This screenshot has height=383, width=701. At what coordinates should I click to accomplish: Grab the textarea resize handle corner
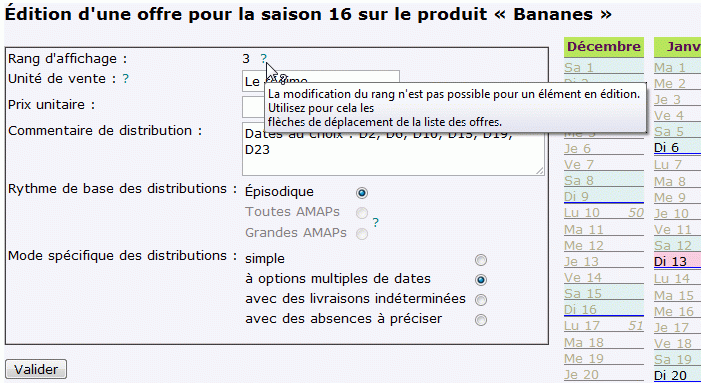click(540, 170)
